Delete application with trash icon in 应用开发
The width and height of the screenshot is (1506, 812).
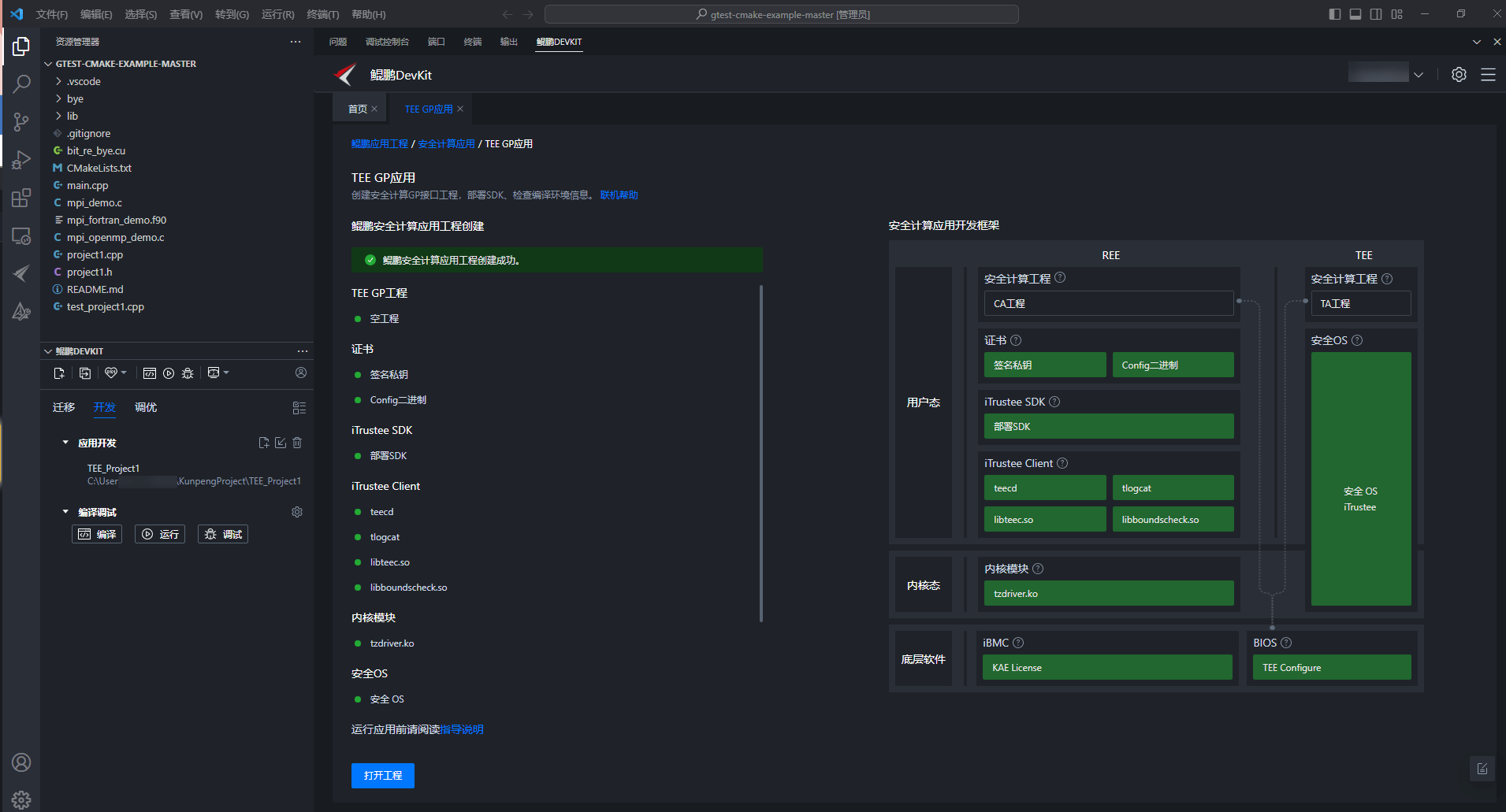297,443
